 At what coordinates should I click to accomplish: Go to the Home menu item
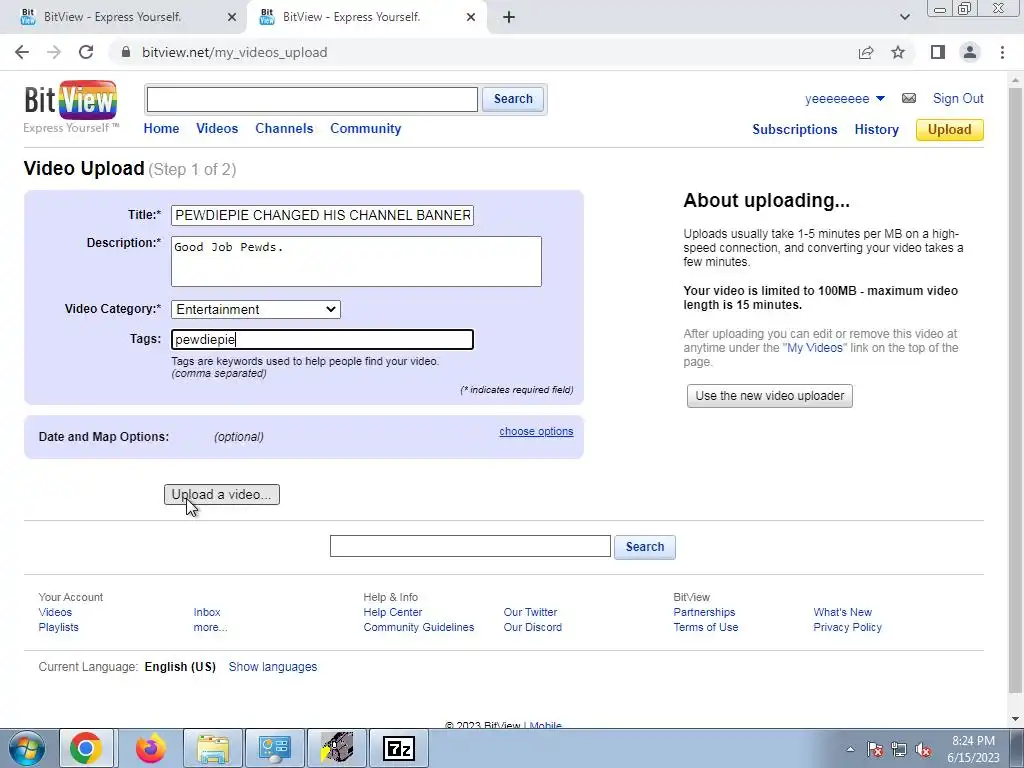(x=161, y=129)
